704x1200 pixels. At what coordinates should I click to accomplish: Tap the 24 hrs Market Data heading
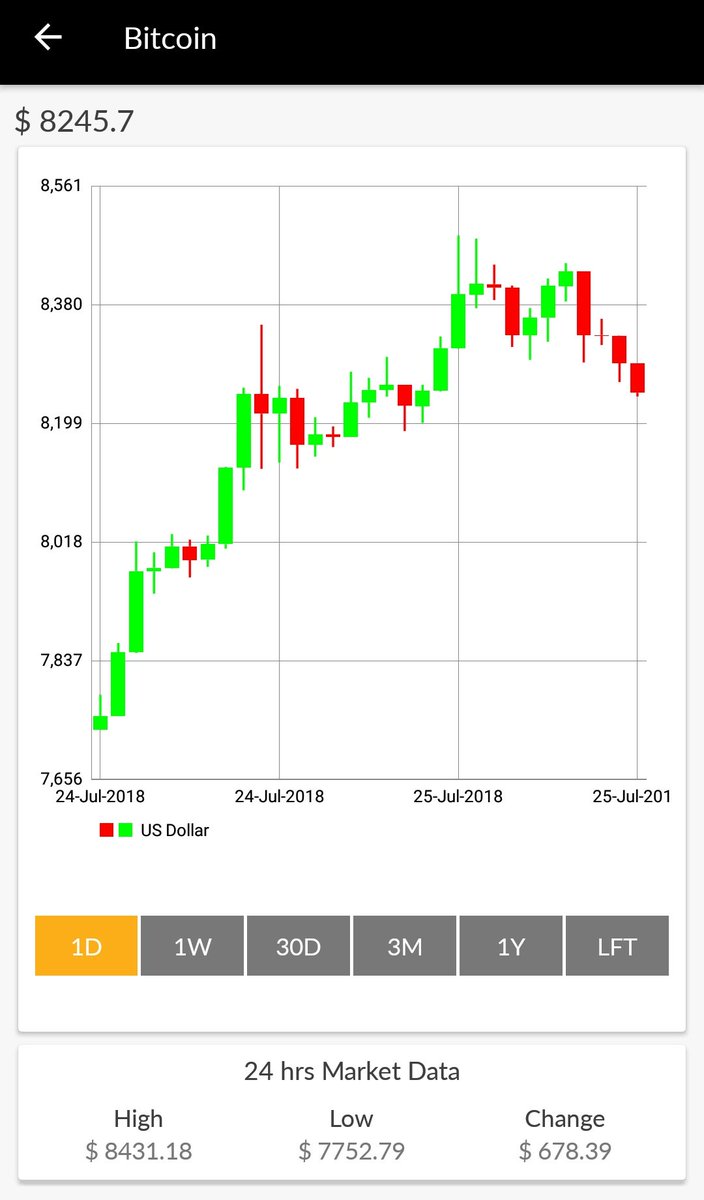point(352,1072)
